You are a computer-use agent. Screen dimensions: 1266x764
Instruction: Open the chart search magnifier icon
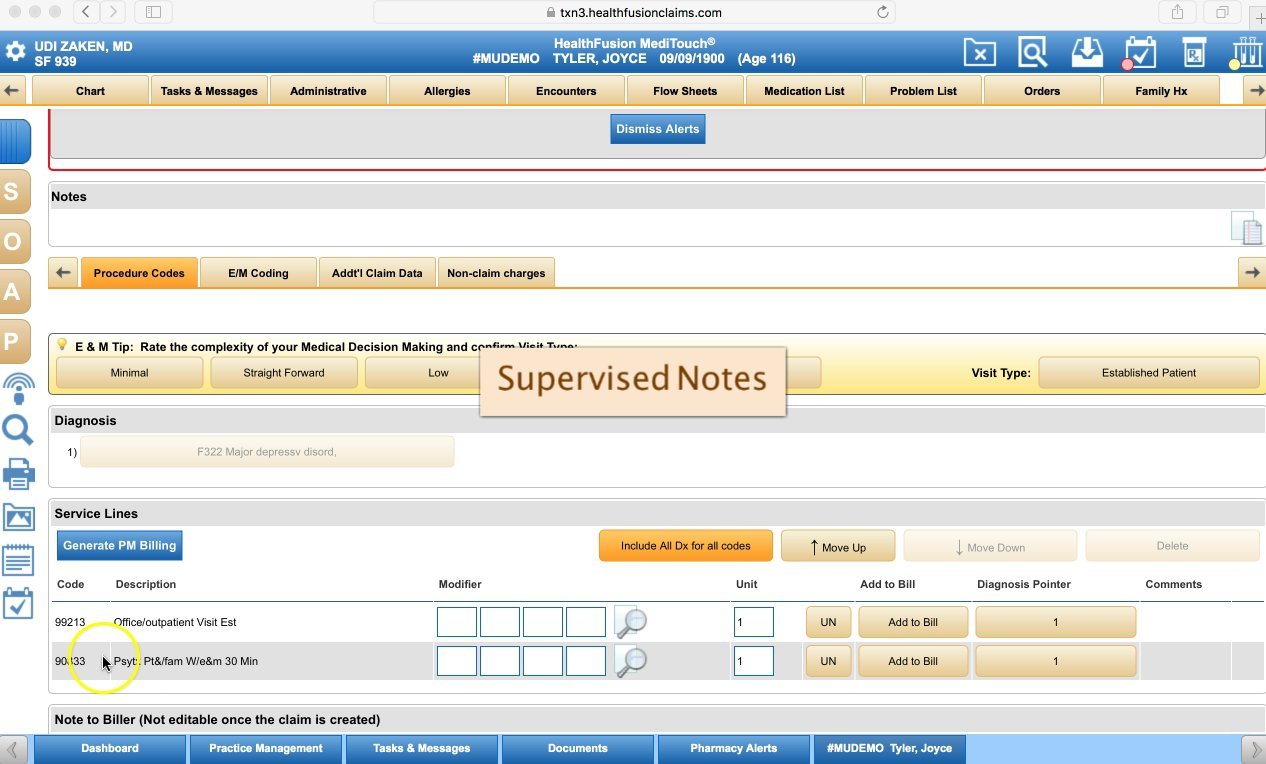1032,52
